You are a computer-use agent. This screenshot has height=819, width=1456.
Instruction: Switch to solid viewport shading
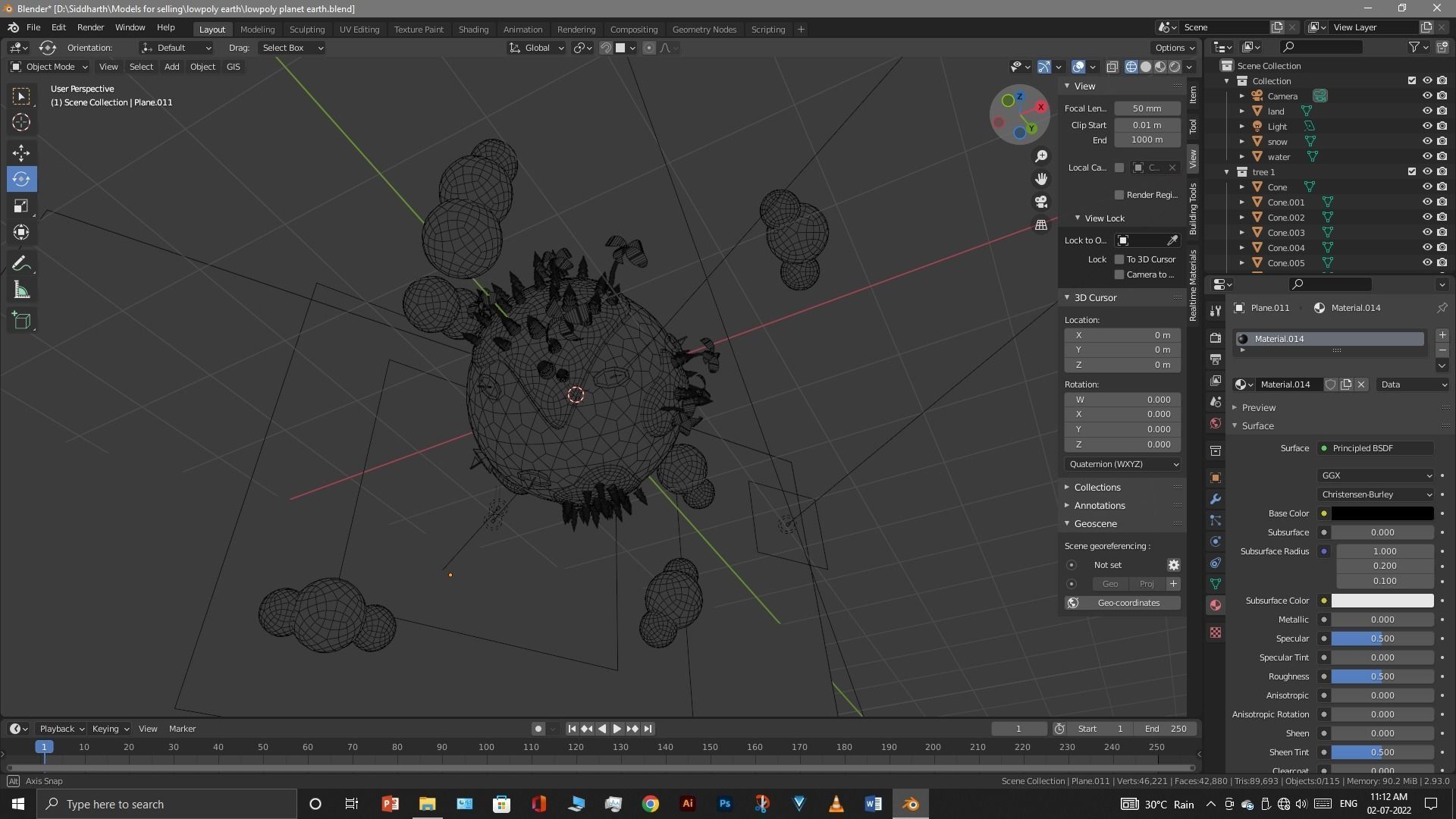coord(1146,67)
